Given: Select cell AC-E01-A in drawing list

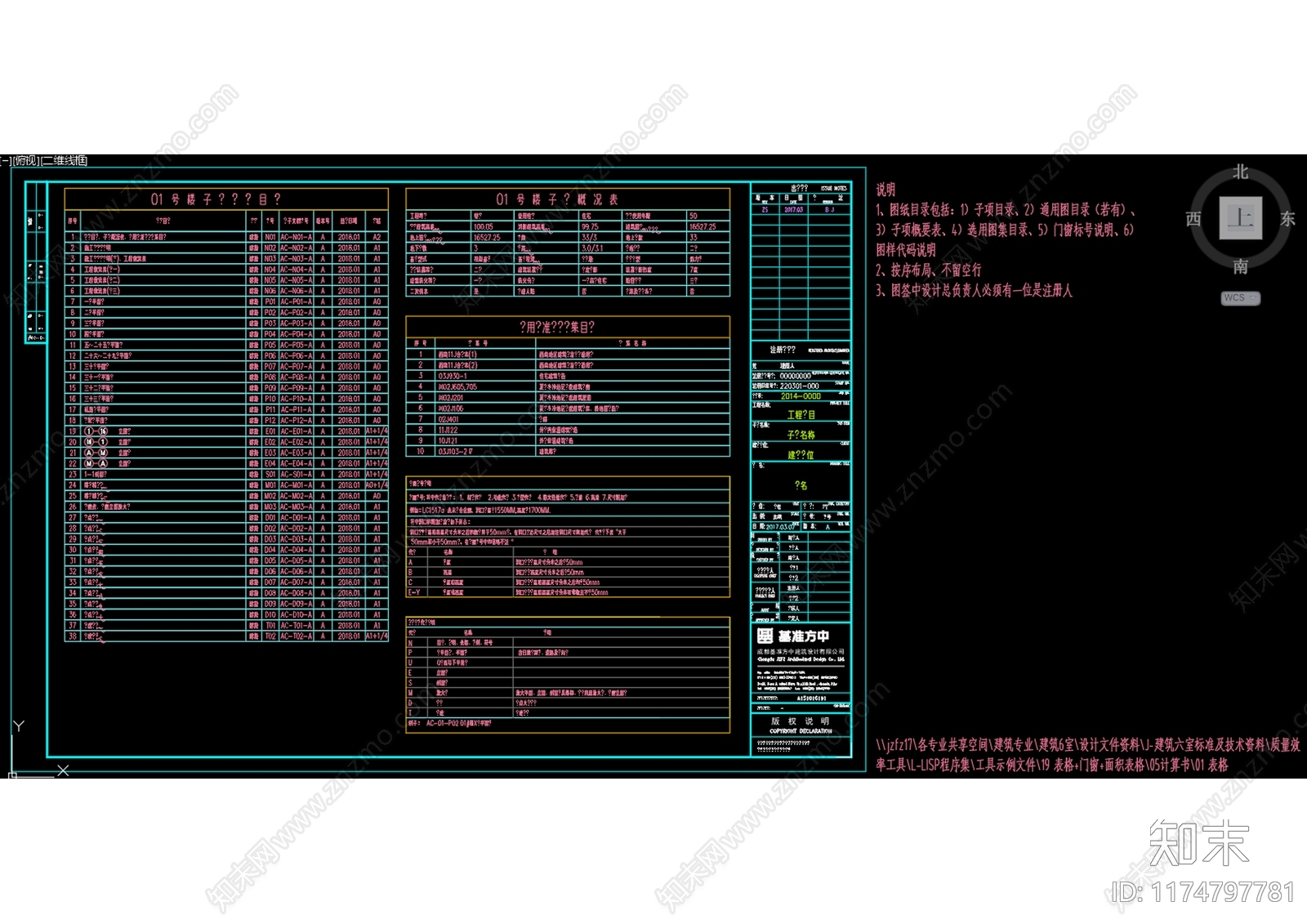Looking at the screenshot, I should (297, 431).
